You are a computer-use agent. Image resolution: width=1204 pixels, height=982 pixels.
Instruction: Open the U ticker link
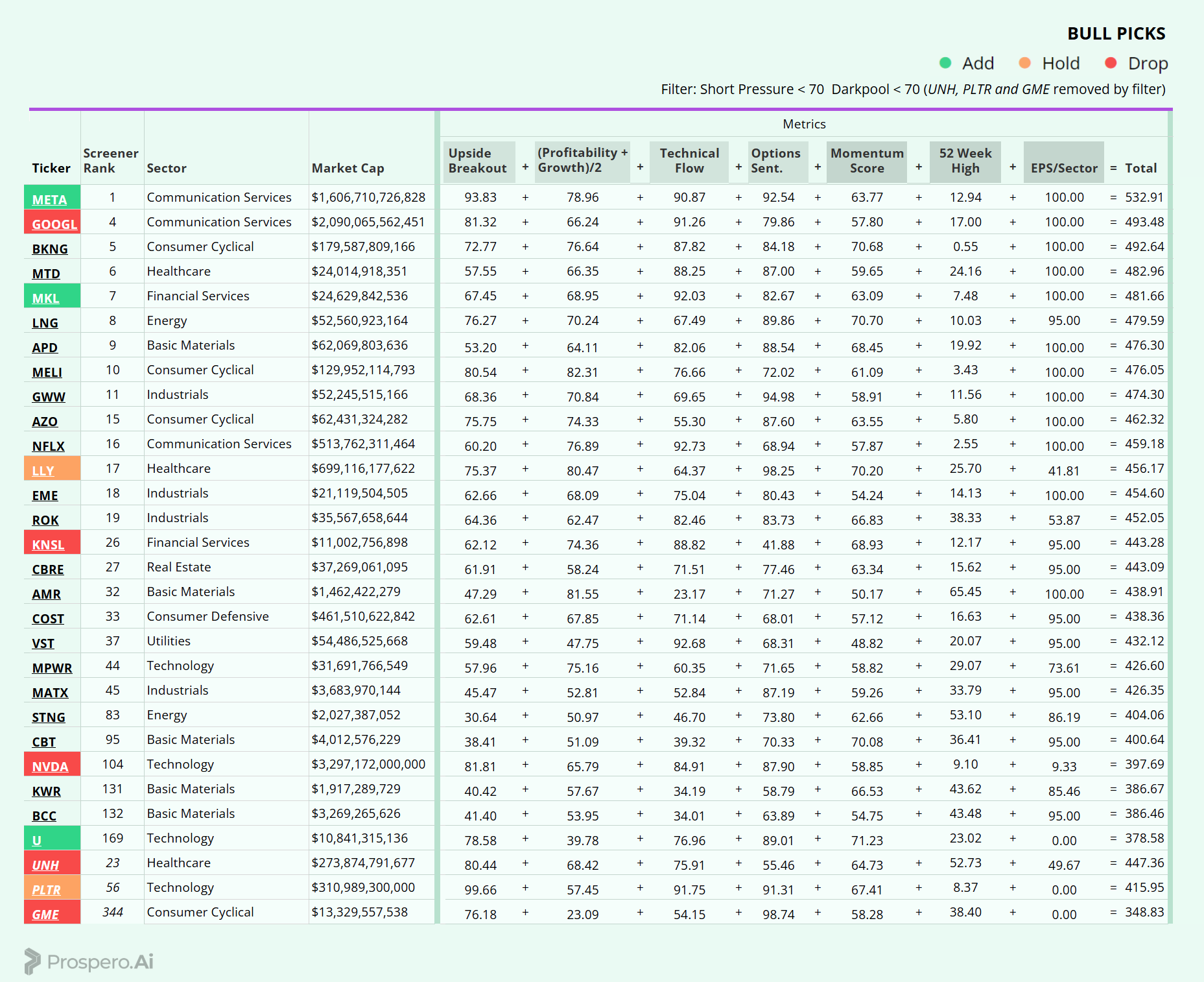pos(37,841)
